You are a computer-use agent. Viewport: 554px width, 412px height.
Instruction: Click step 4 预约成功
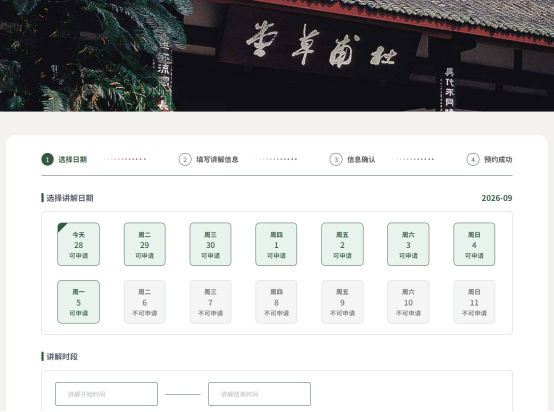click(x=489, y=159)
